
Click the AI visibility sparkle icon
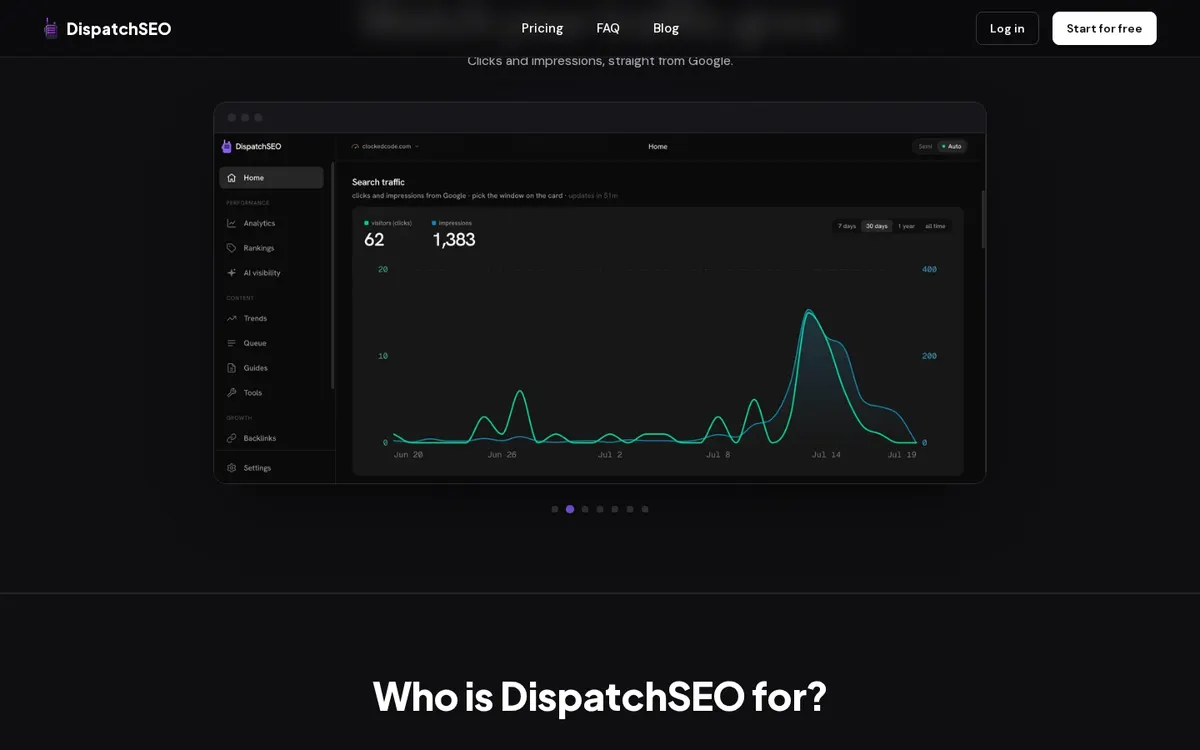[x=232, y=273]
